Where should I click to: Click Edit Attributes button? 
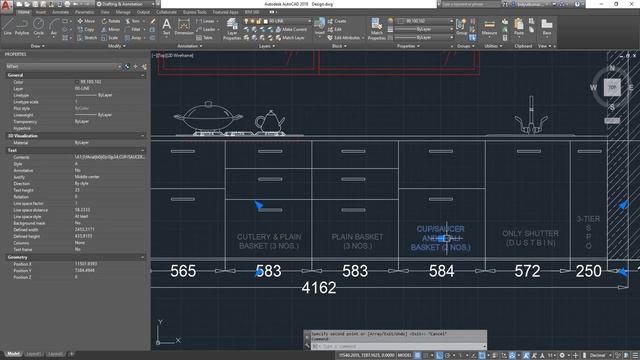pyautogui.click(x=345, y=38)
